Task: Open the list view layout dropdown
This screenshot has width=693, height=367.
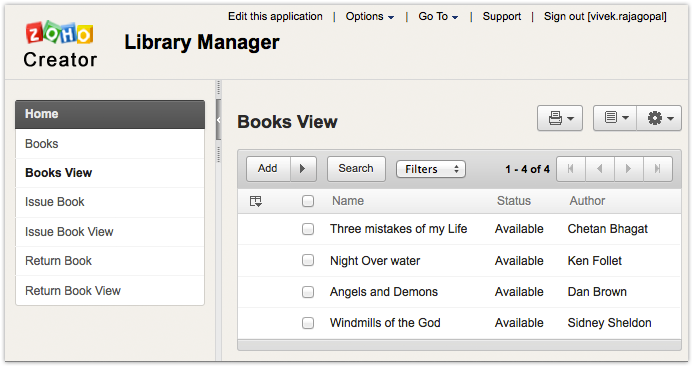Action: click(615, 118)
